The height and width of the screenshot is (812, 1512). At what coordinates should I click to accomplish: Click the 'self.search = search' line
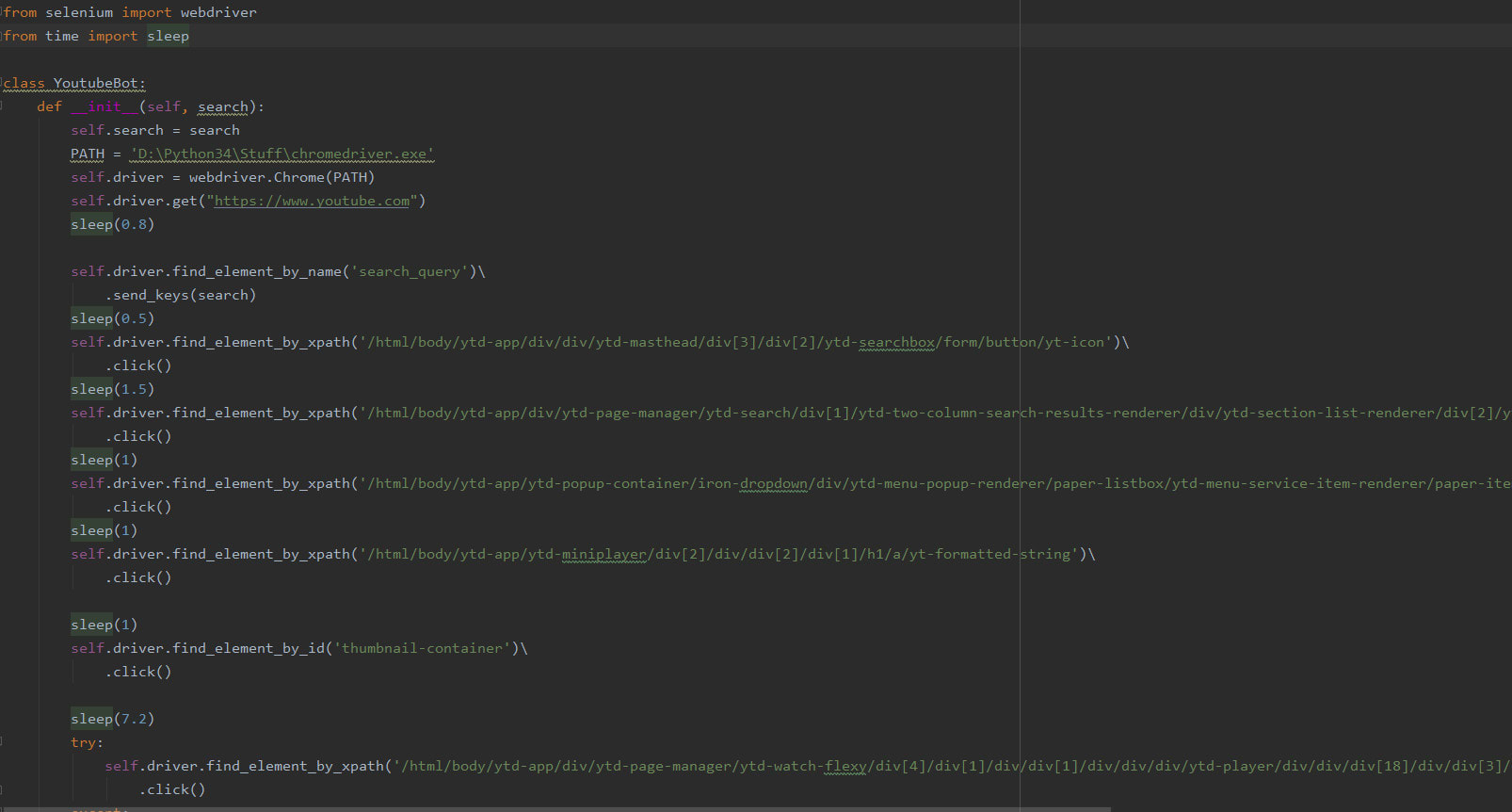click(155, 130)
